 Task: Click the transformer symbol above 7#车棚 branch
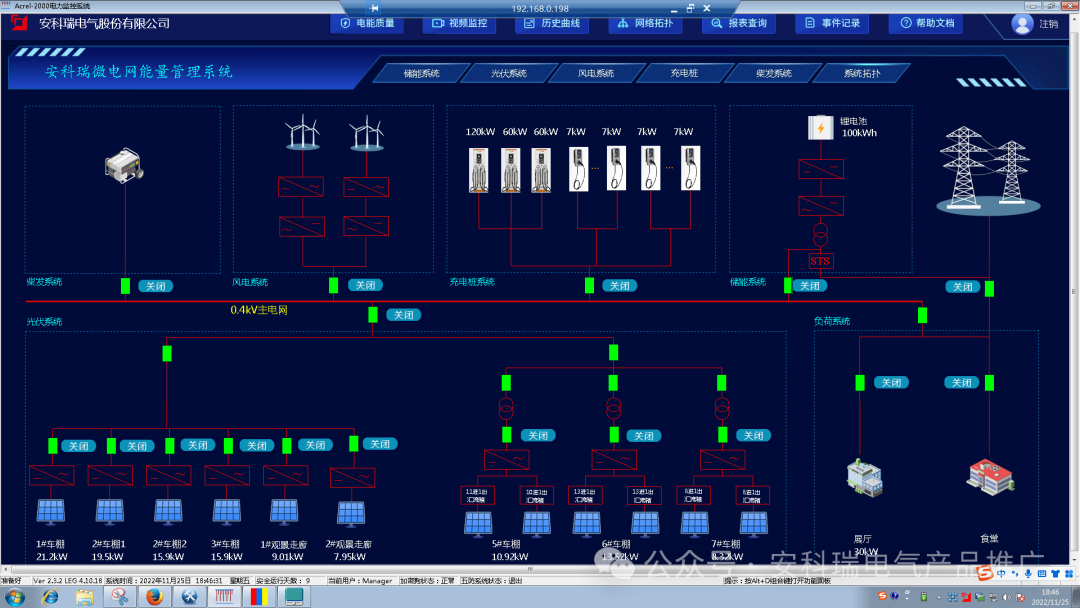tap(722, 409)
